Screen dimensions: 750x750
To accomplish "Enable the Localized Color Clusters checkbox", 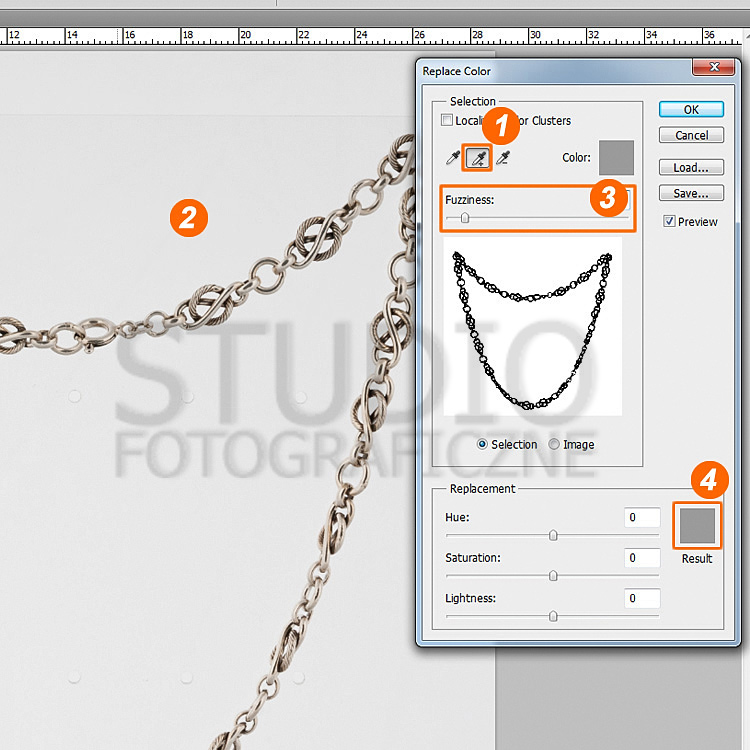I will coord(447,121).
